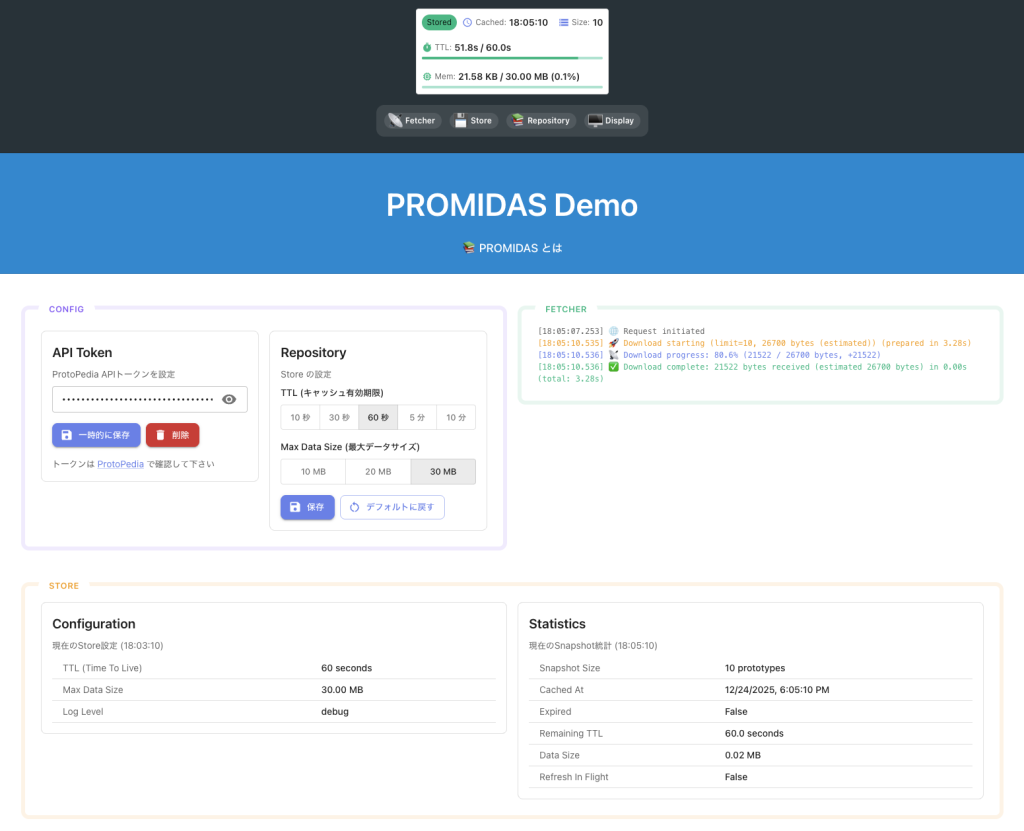Click the monitor Display icon
The image size is (1024, 831).
pos(595,121)
